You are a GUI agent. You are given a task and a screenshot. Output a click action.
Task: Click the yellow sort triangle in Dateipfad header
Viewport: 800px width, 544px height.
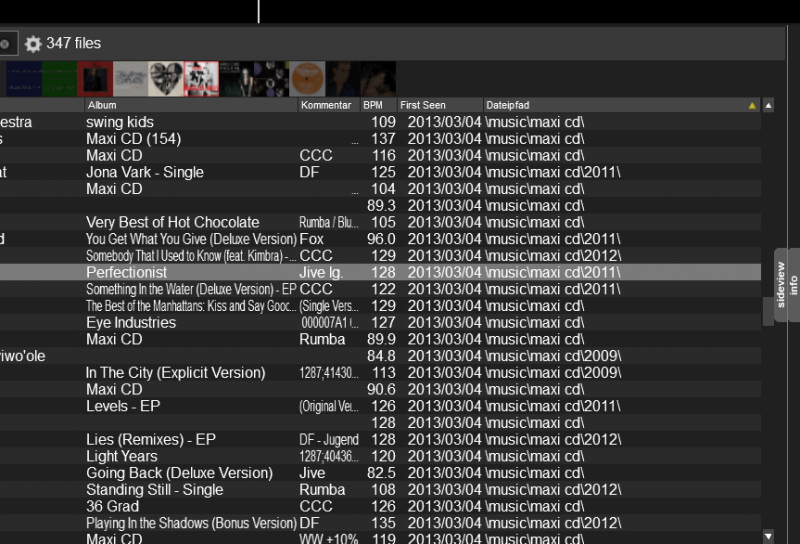coord(752,106)
